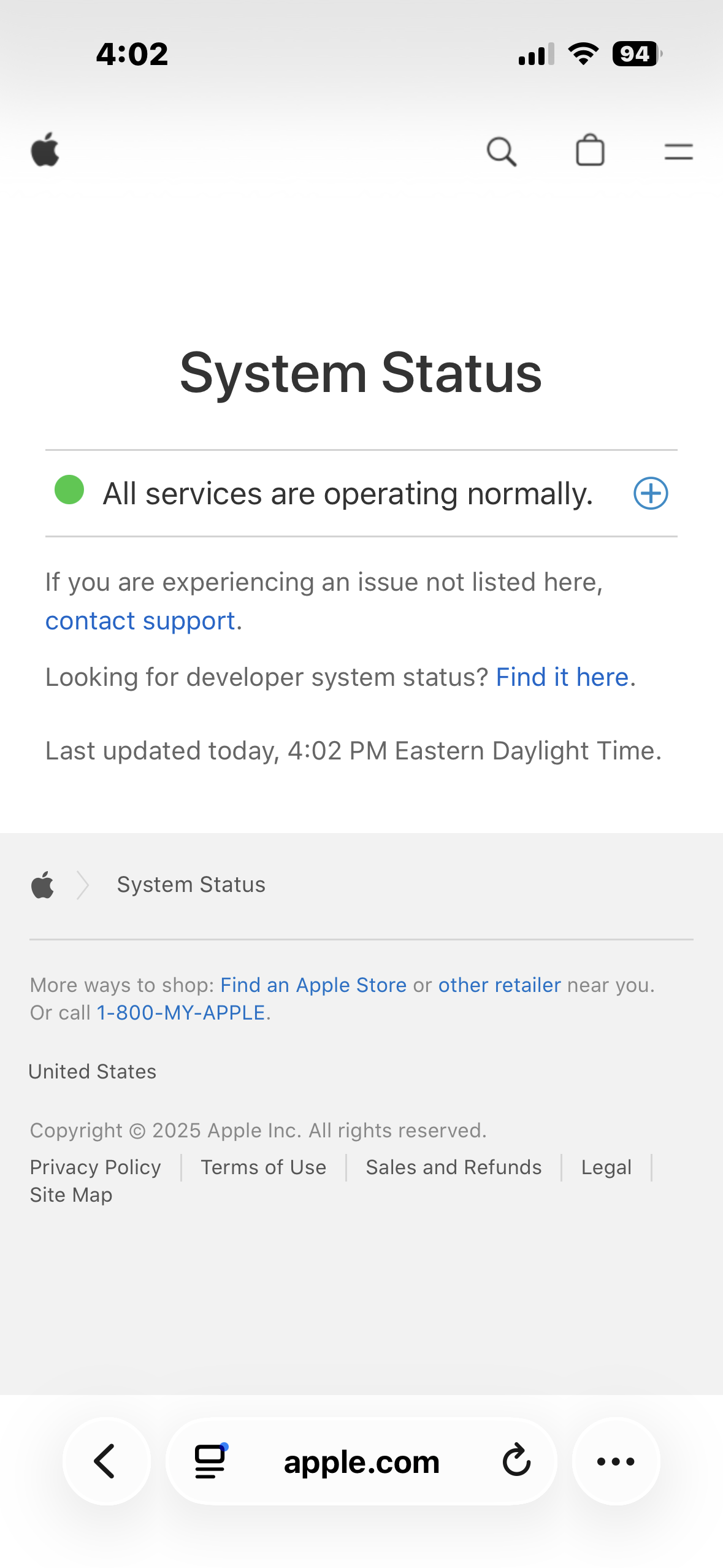Viewport: 723px width, 1568px height.
Task: Click the contact support link
Action: (140, 621)
